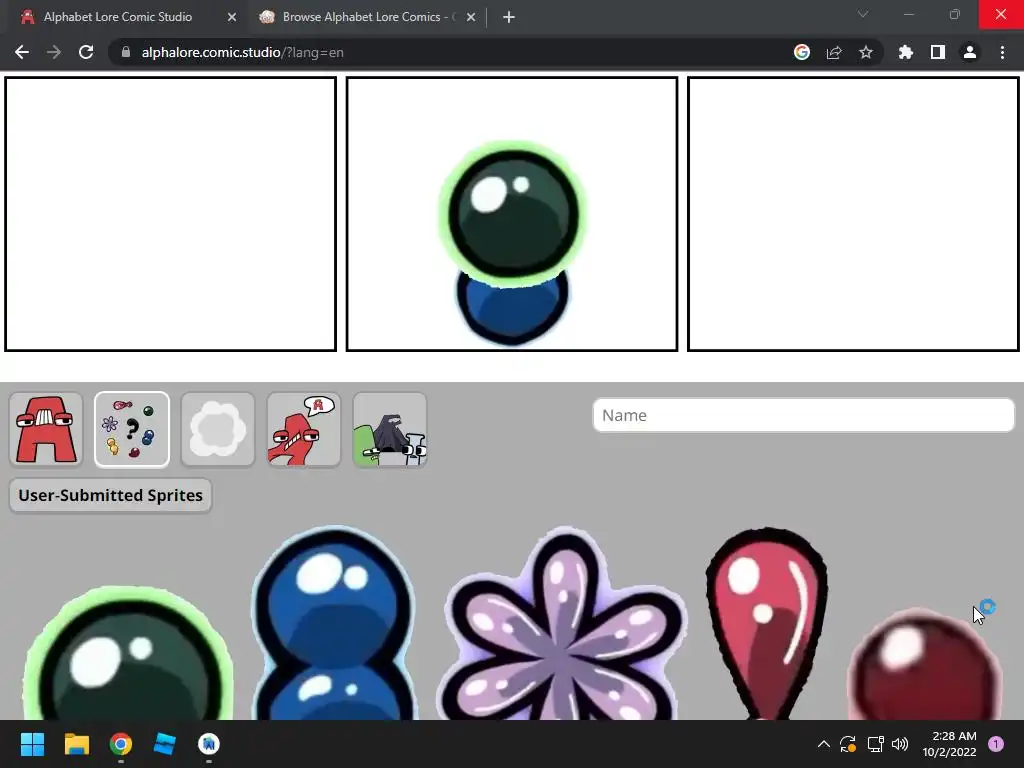Add the dark red blurry orb sprite
This screenshot has width=1024, height=768.
[924, 665]
